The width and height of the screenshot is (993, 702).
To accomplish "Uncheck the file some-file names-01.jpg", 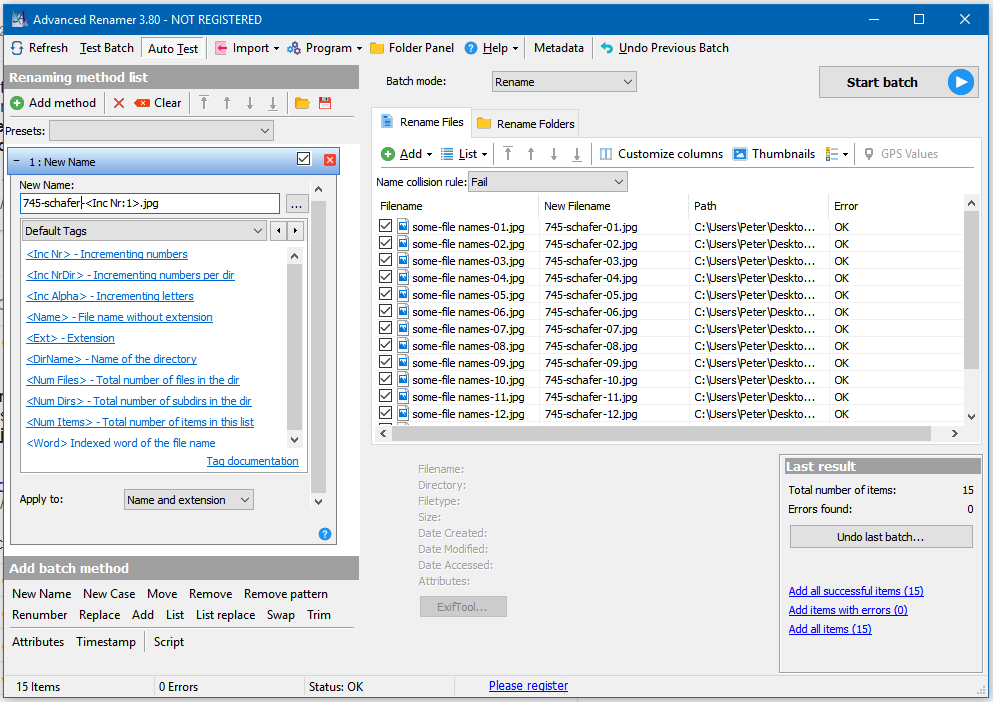I will point(386,227).
